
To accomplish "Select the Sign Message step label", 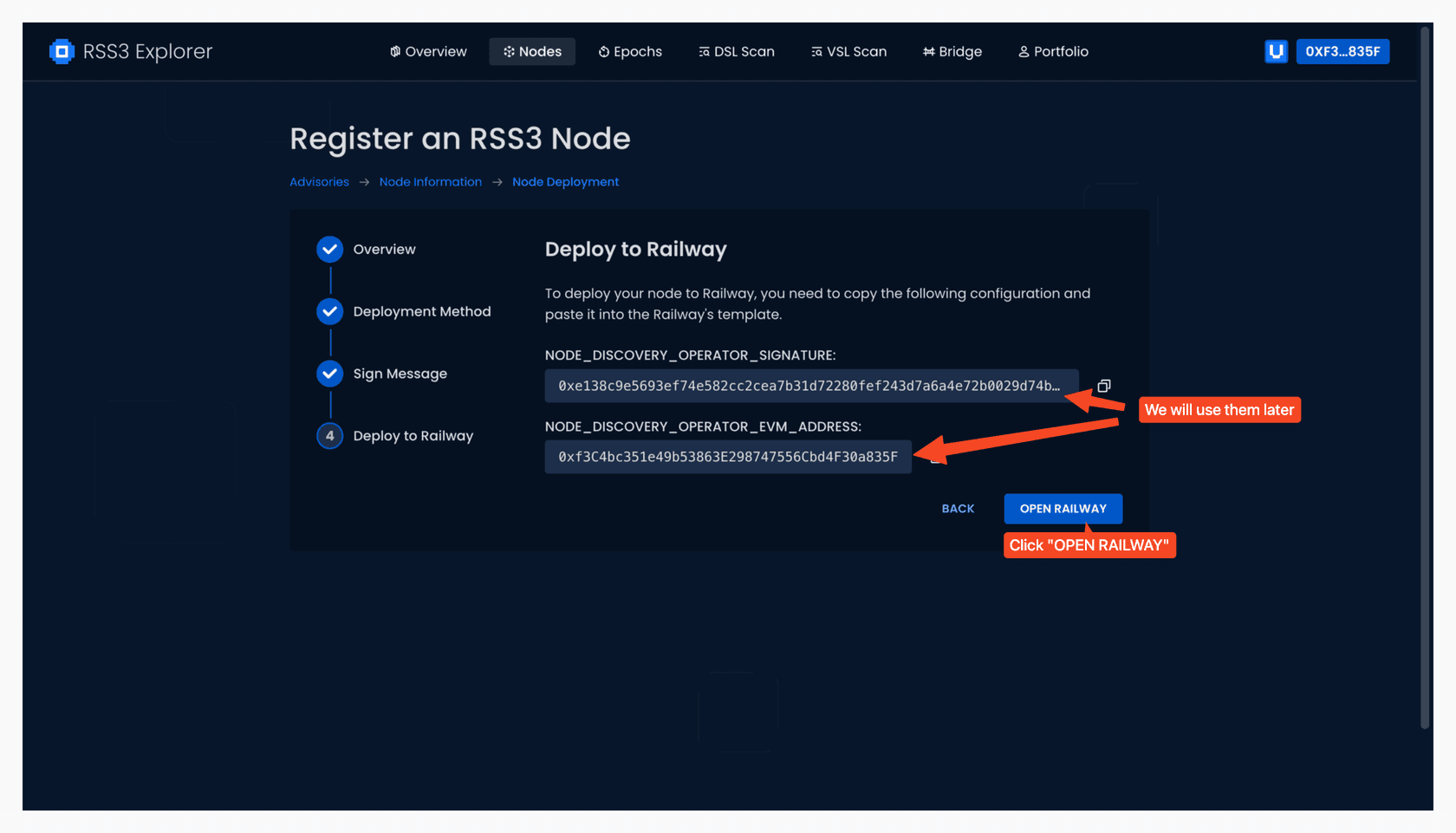I will click(x=400, y=374).
